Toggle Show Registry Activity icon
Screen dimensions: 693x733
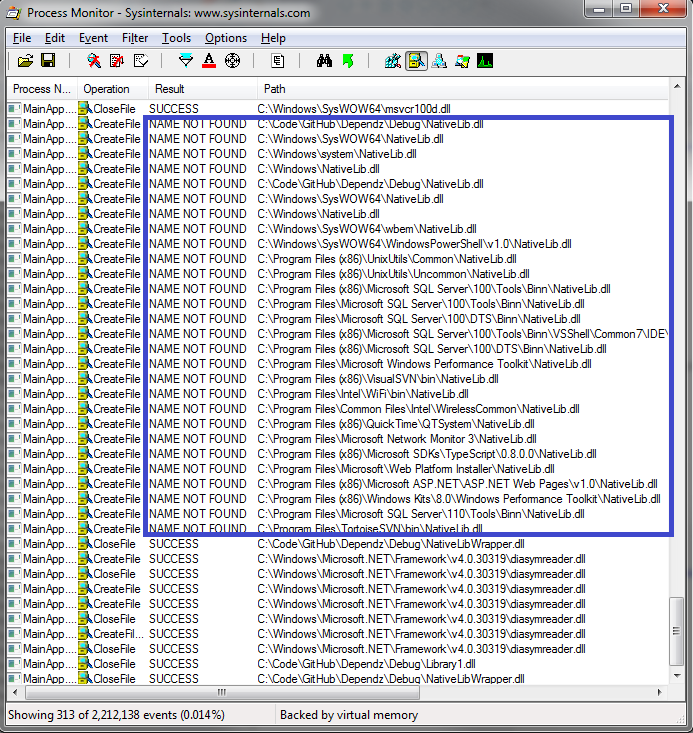pos(393,61)
